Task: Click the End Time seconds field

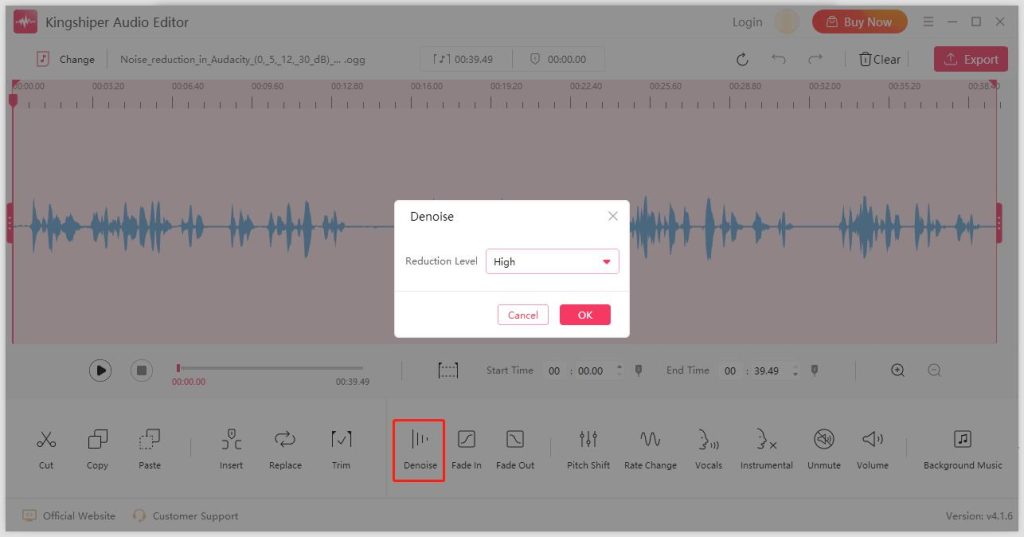Action: [767, 371]
